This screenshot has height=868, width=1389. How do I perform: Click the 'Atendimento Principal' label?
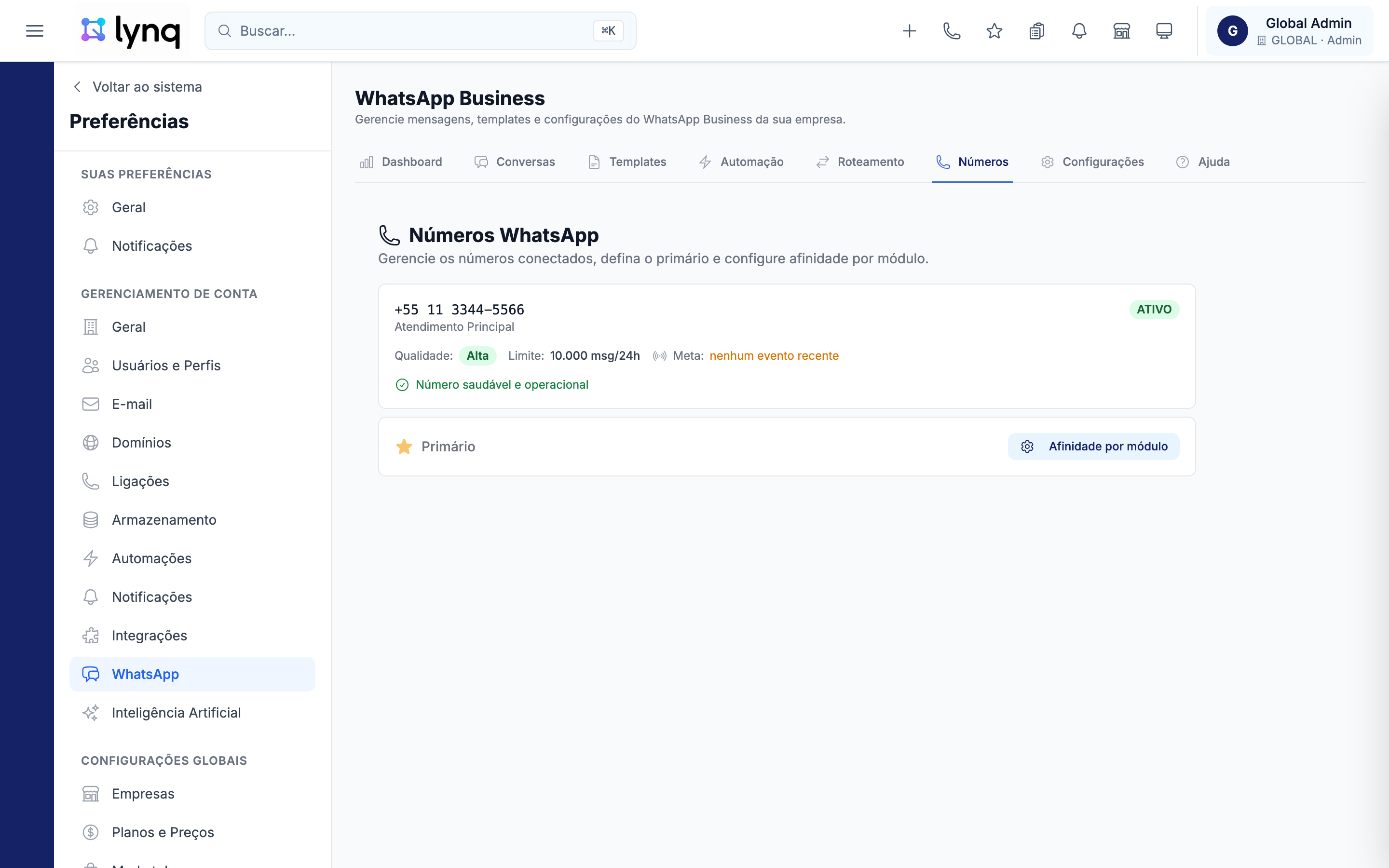point(454,327)
